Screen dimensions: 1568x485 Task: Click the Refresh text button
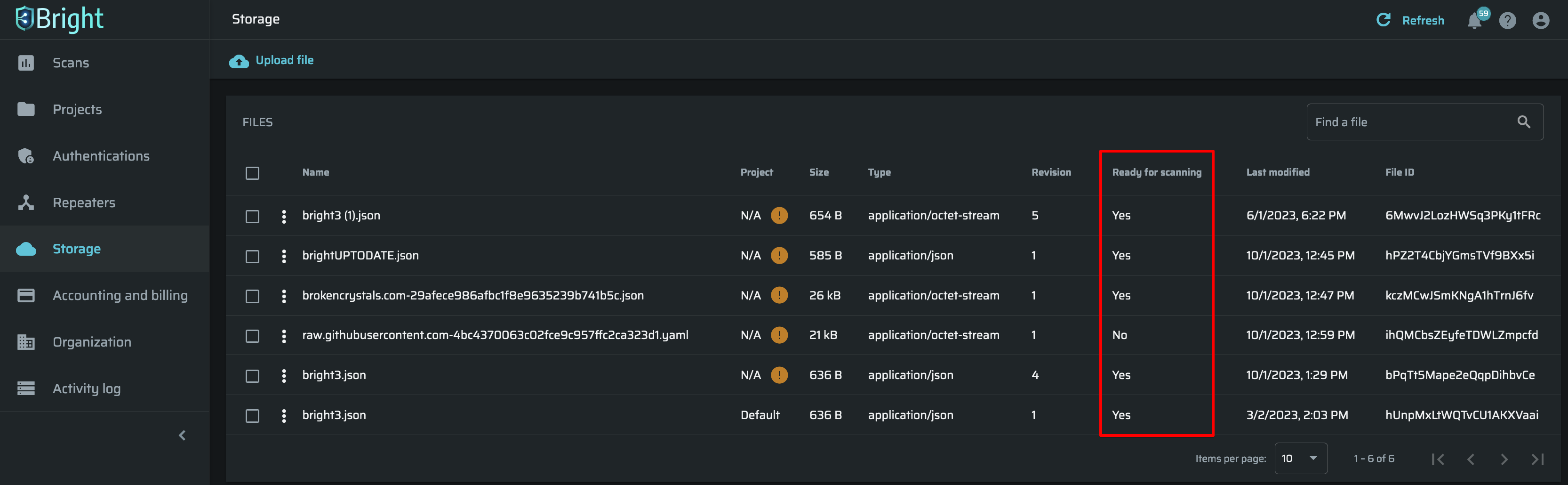[1423, 21]
